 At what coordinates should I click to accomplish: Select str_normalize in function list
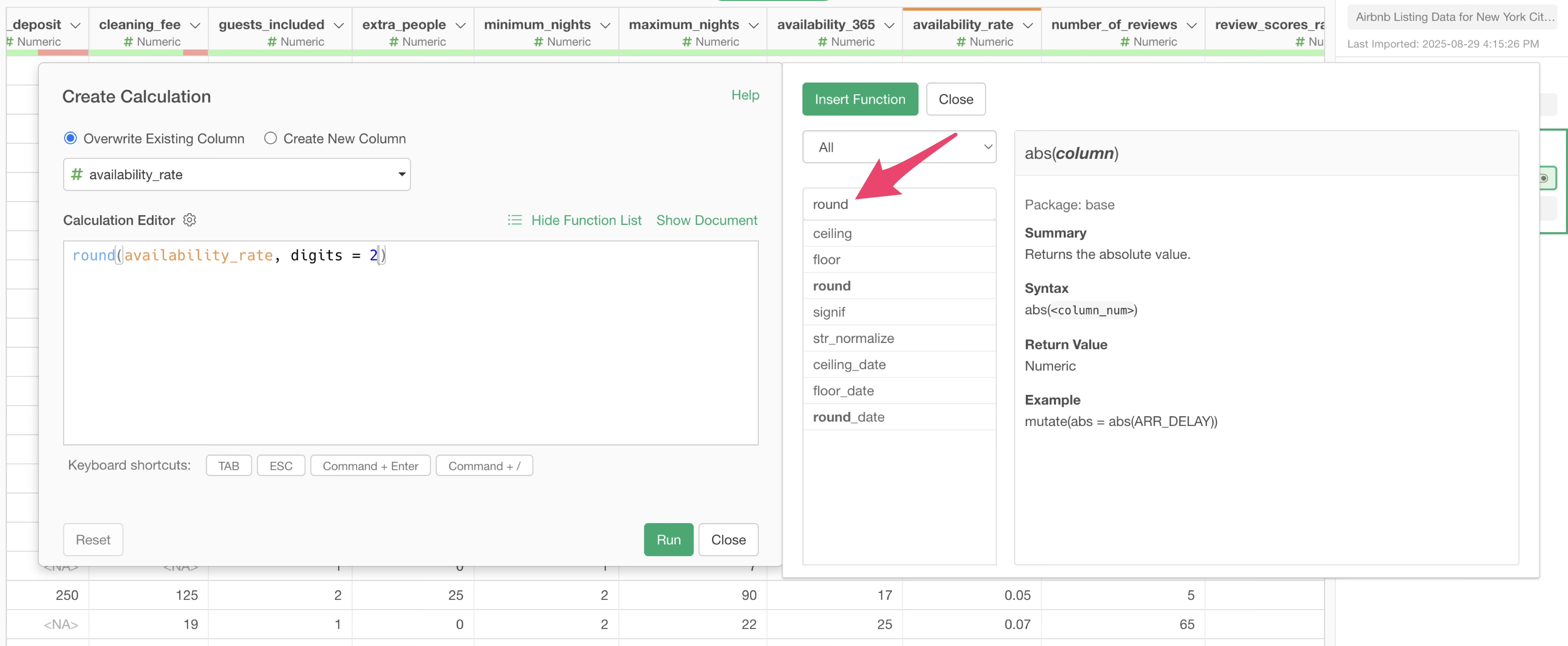(898, 338)
